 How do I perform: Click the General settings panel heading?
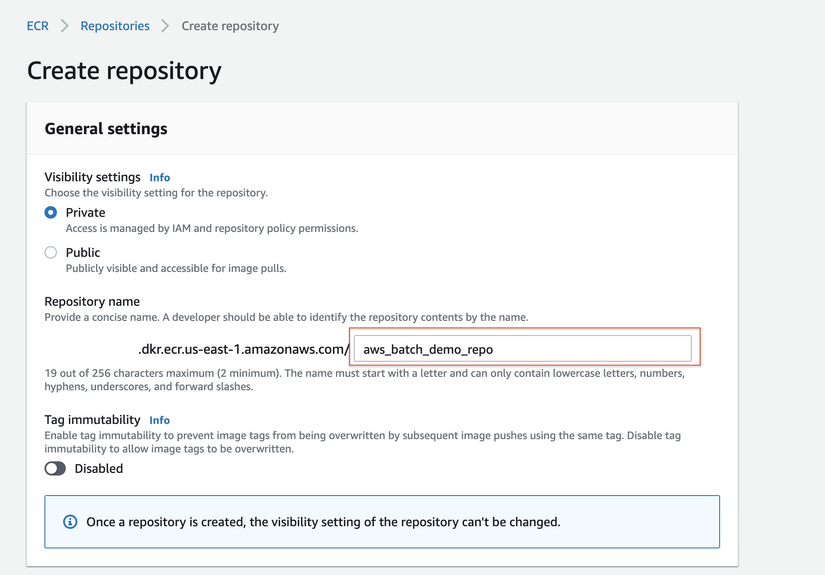pos(106,129)
